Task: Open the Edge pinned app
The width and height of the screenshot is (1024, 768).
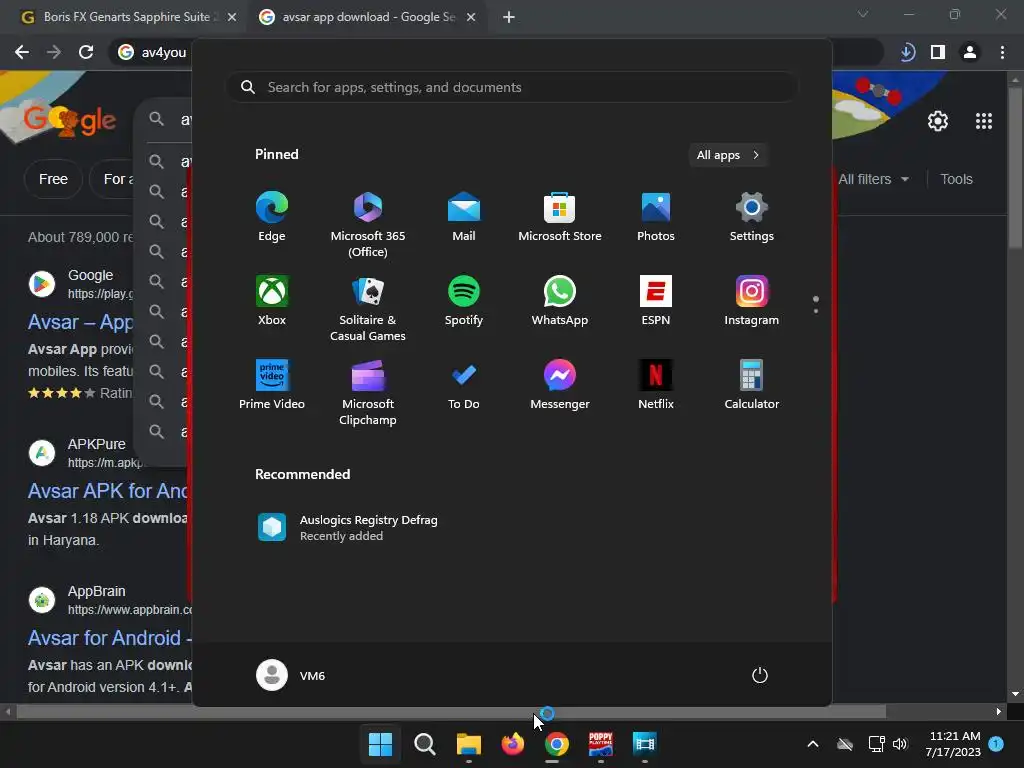Action: tap(272, 217)
